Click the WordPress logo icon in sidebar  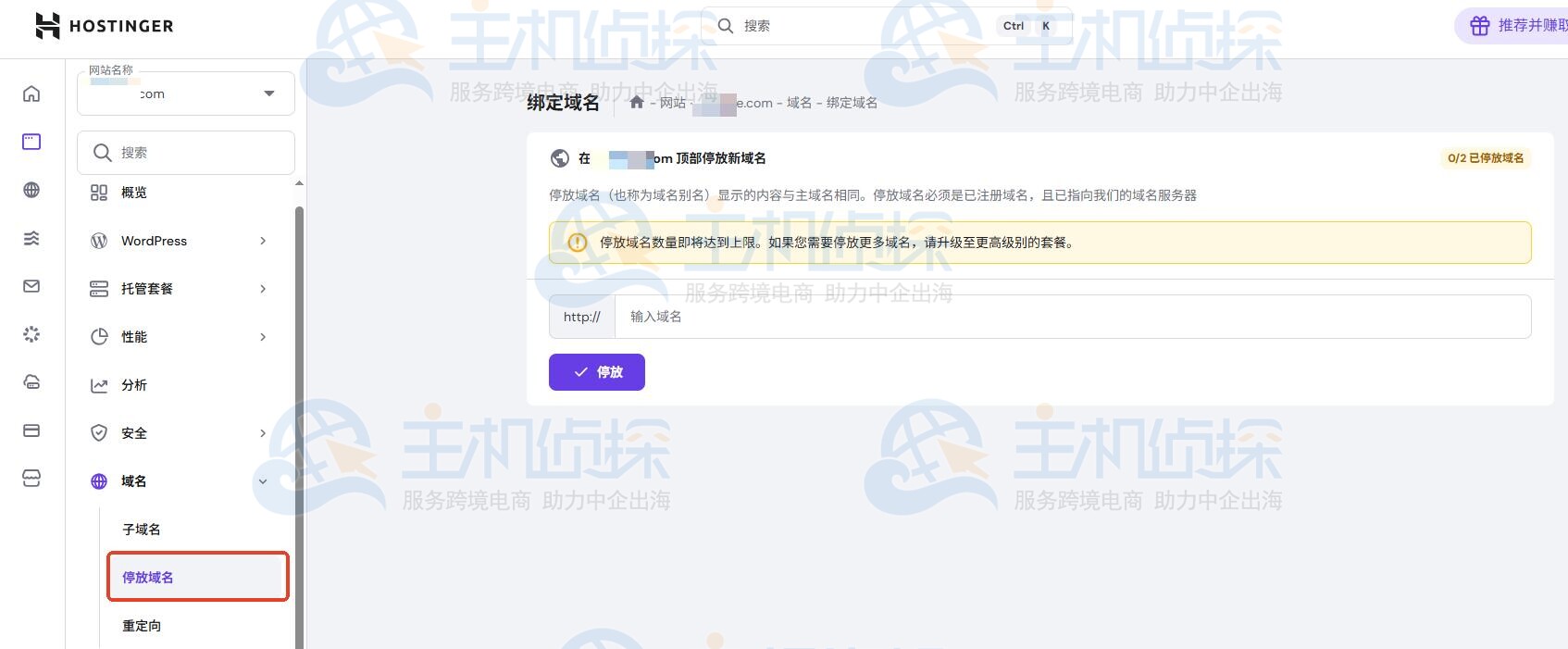pos(99,241)
